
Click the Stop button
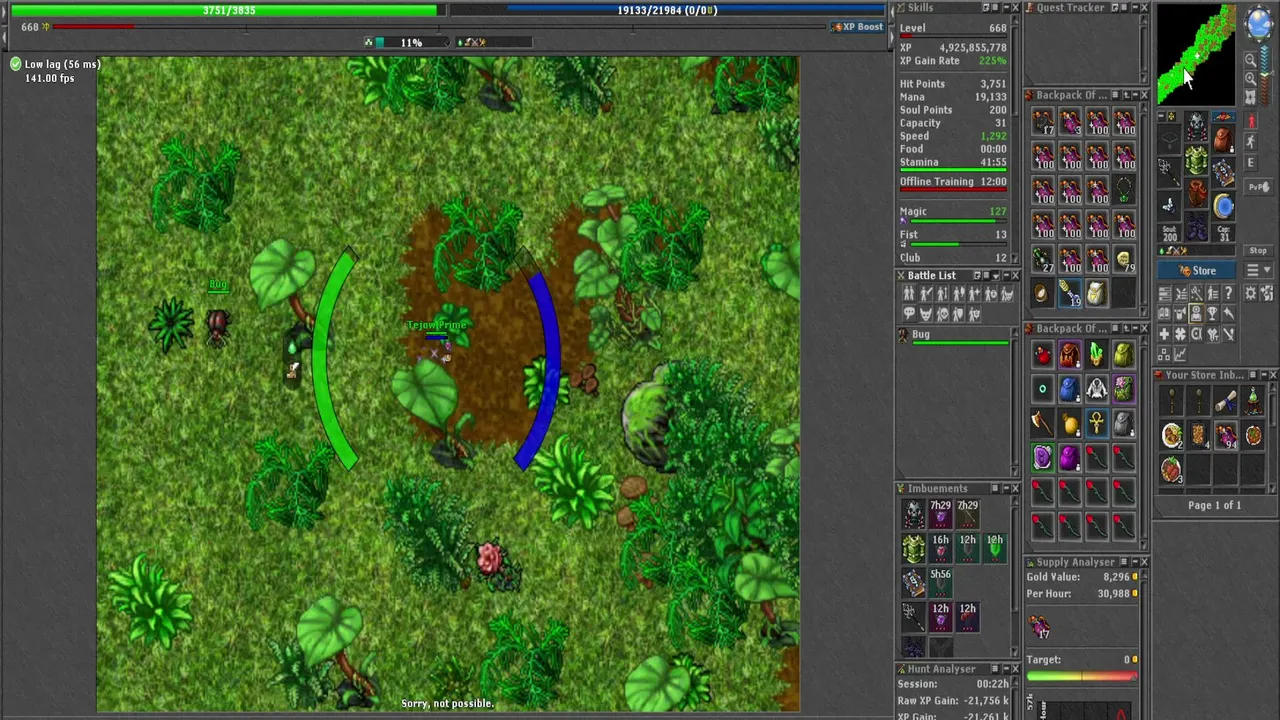(1258, 251)
